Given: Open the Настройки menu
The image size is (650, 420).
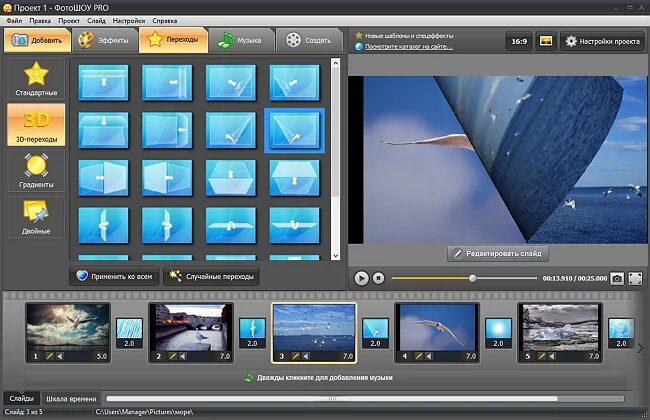Looking at the screenshot, I should click(129, 20).
